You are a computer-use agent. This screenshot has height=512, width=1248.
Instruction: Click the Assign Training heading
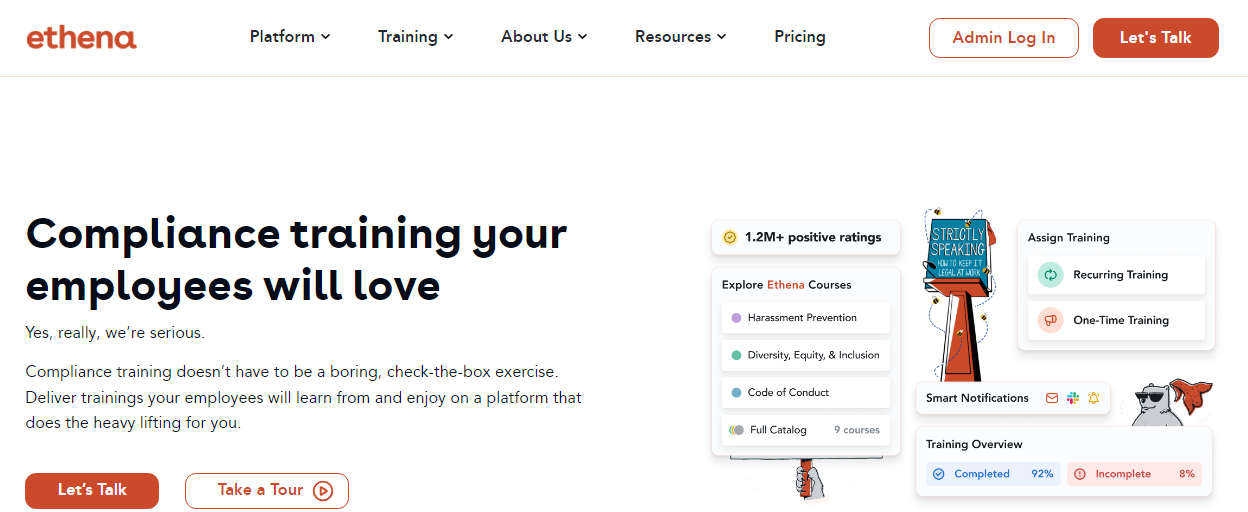(1069, 238)
